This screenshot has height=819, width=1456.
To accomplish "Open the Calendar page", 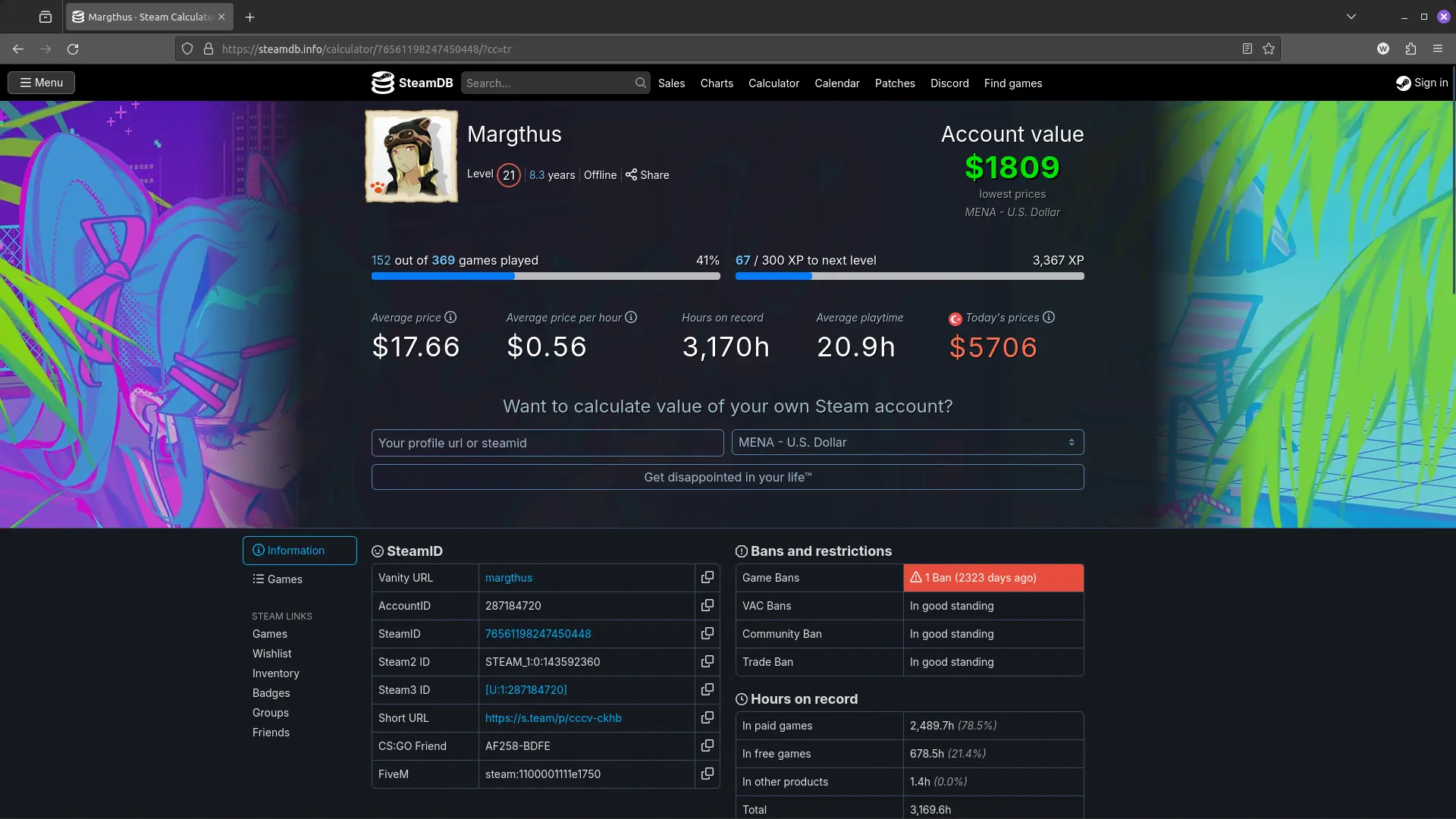I will 837,83.
